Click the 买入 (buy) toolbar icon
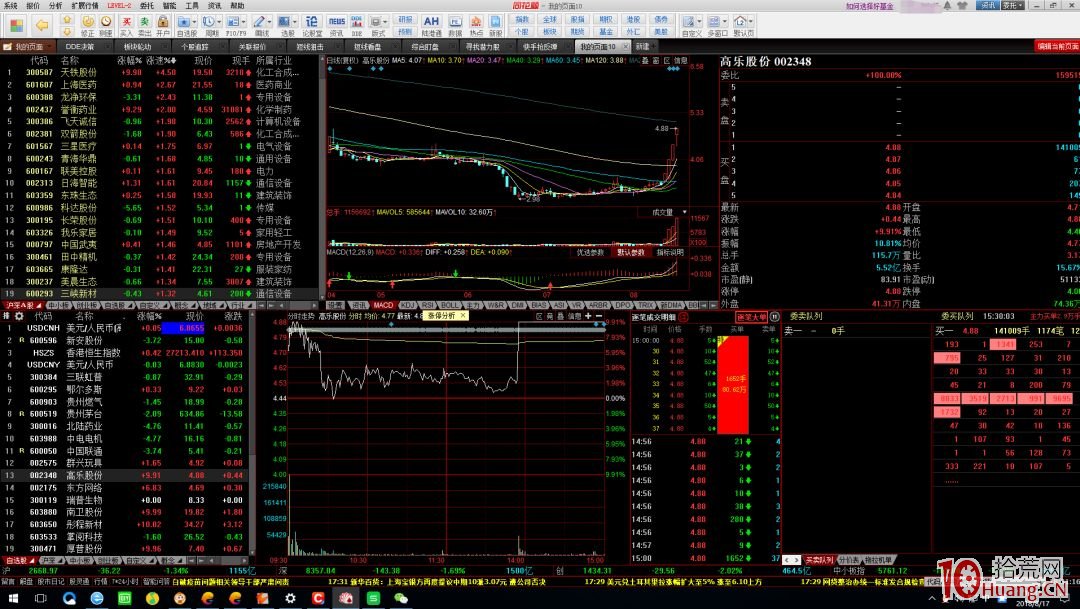 [126, 23]
